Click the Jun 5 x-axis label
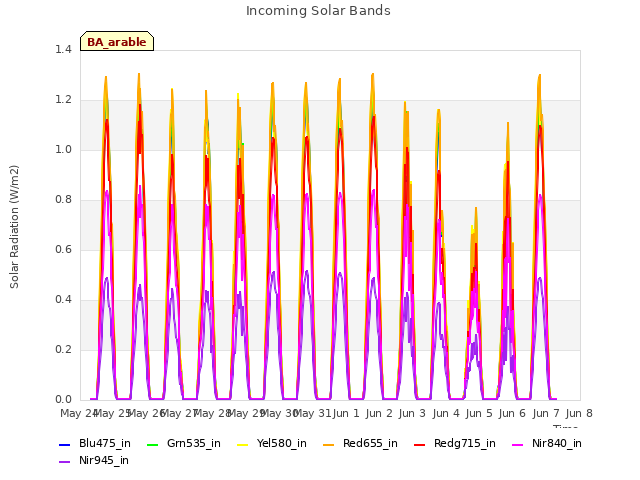The width and height of the screenshot is (640, 480). point(479,413)
